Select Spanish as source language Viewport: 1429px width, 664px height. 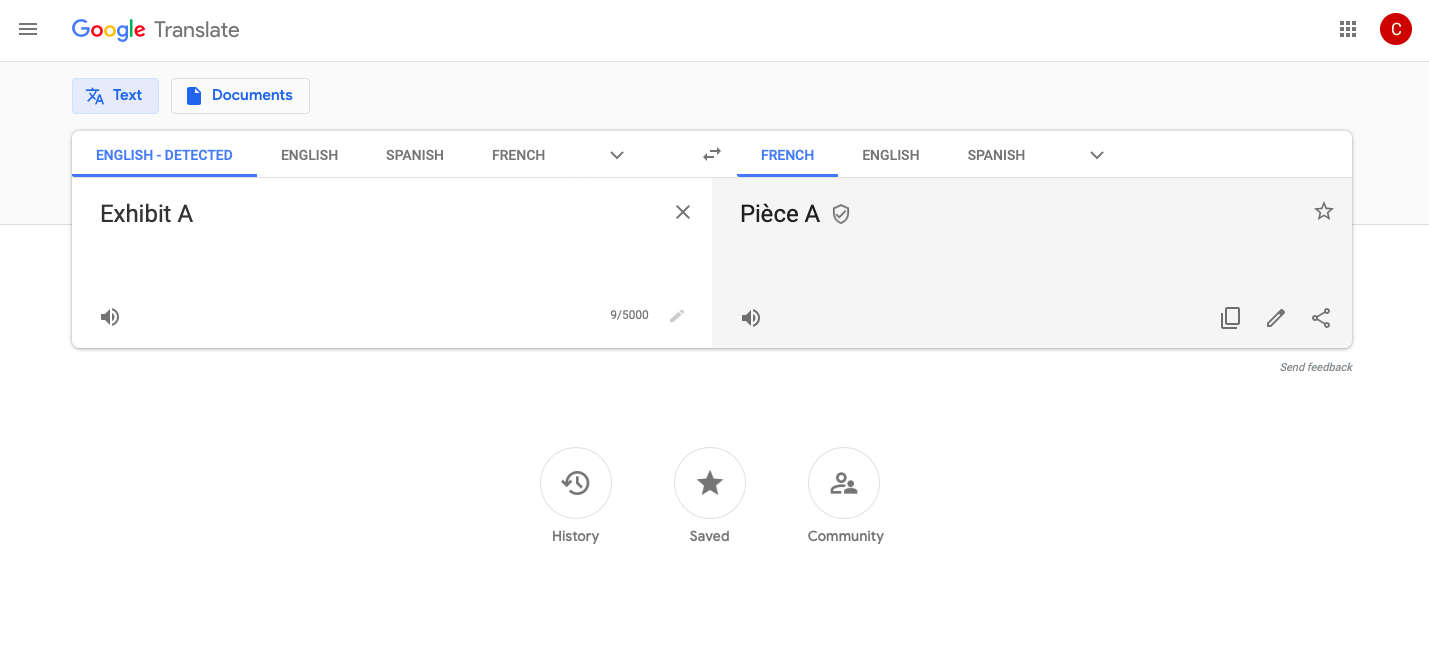(415, 155)
